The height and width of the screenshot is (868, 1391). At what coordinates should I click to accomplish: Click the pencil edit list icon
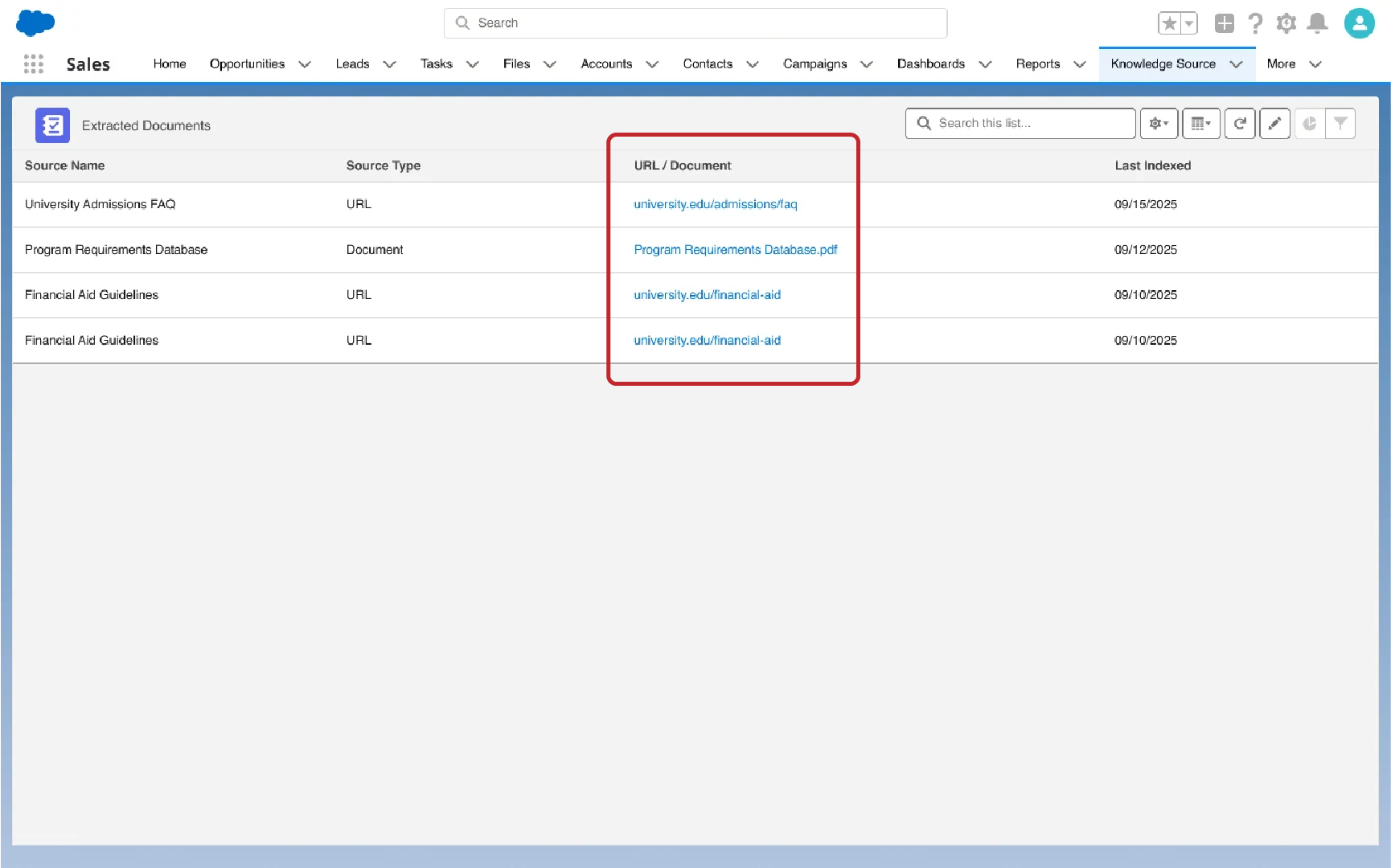pos(1274,124)
